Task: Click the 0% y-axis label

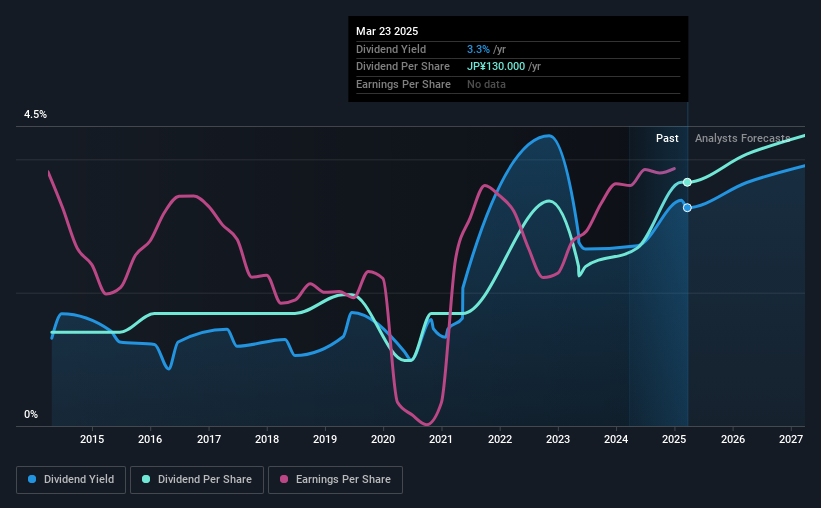Action: coord(31,414)
